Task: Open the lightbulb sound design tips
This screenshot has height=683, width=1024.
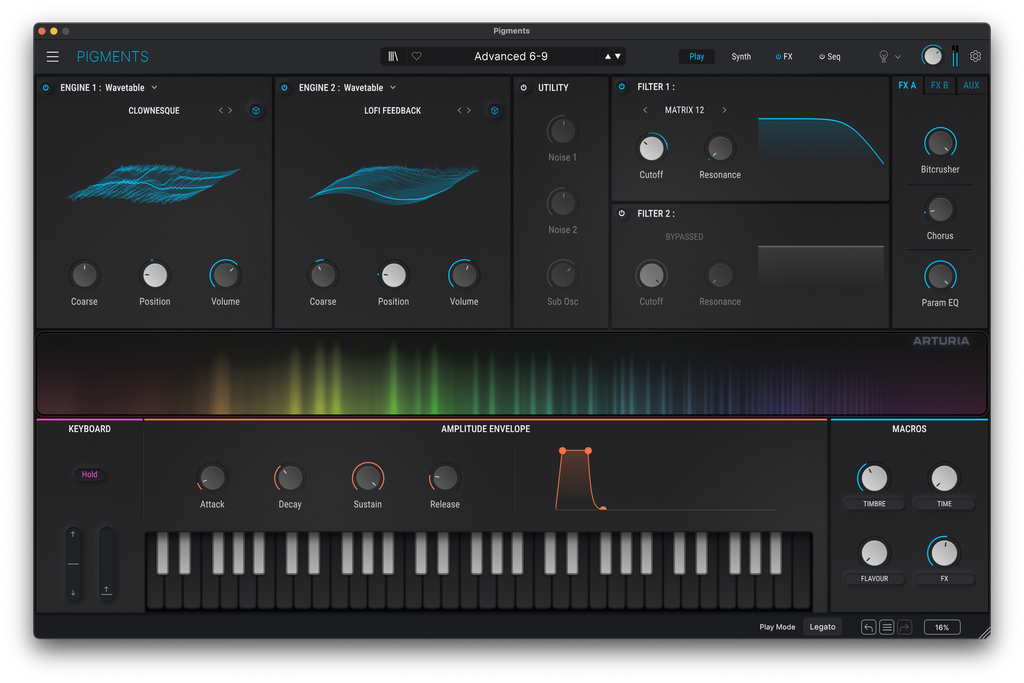Action: click(884, 57)
